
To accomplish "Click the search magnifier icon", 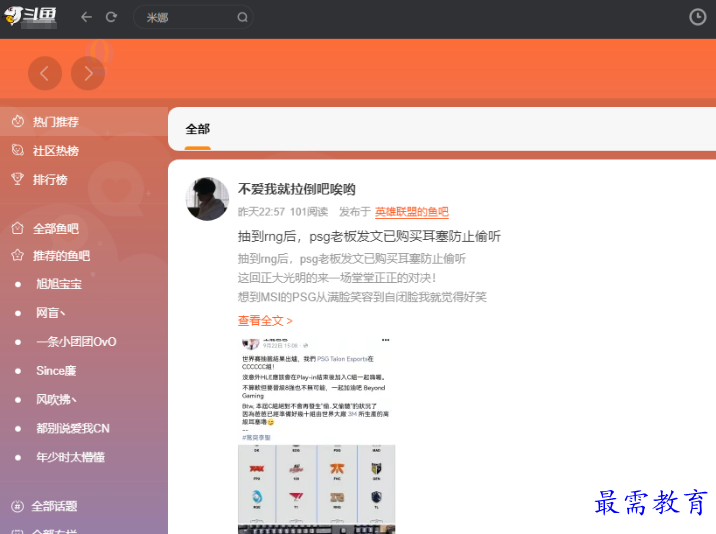I will click(x=242, y=17).
